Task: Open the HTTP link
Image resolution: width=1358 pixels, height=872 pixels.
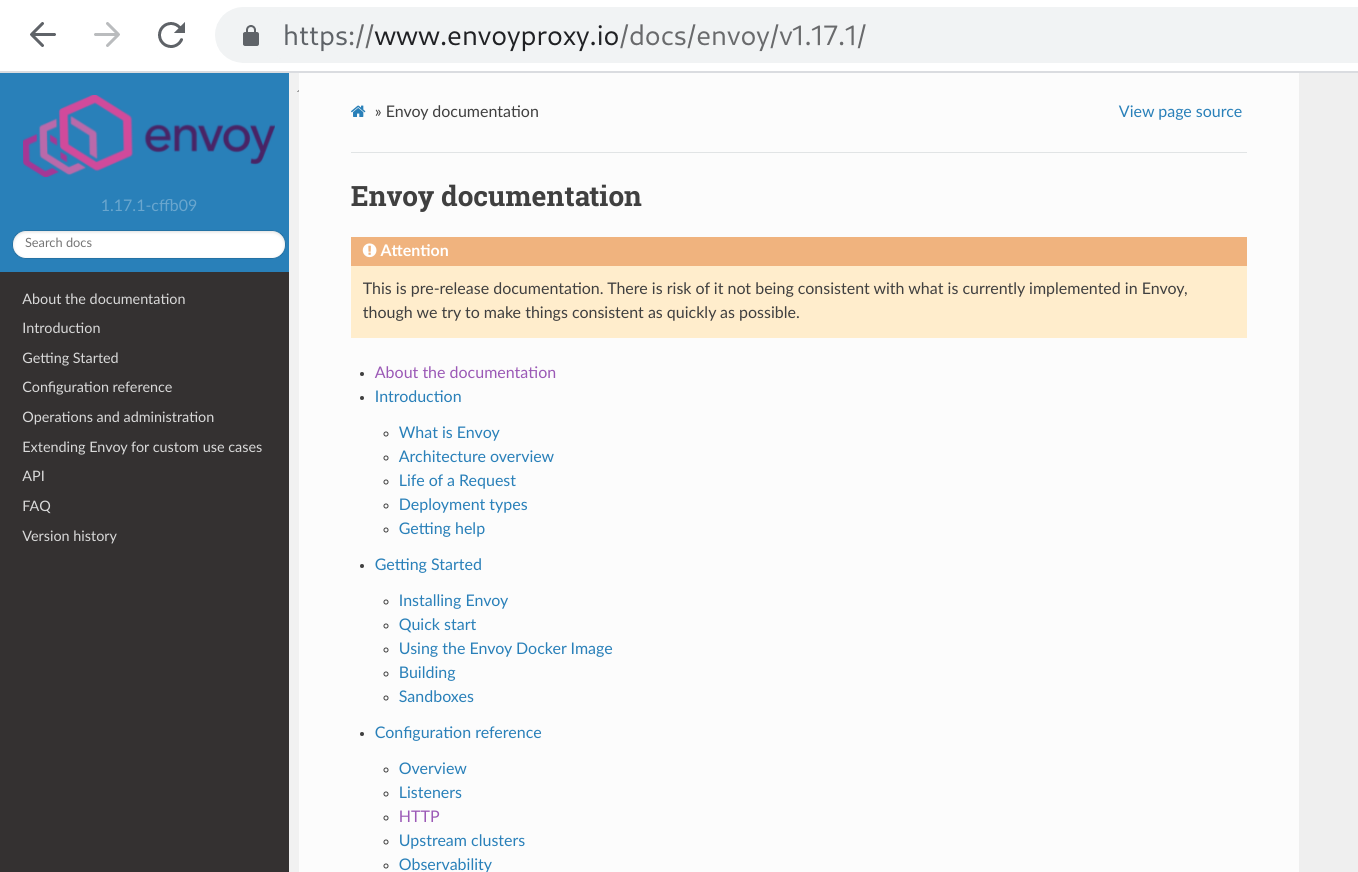Action: [x=419, y=816]
